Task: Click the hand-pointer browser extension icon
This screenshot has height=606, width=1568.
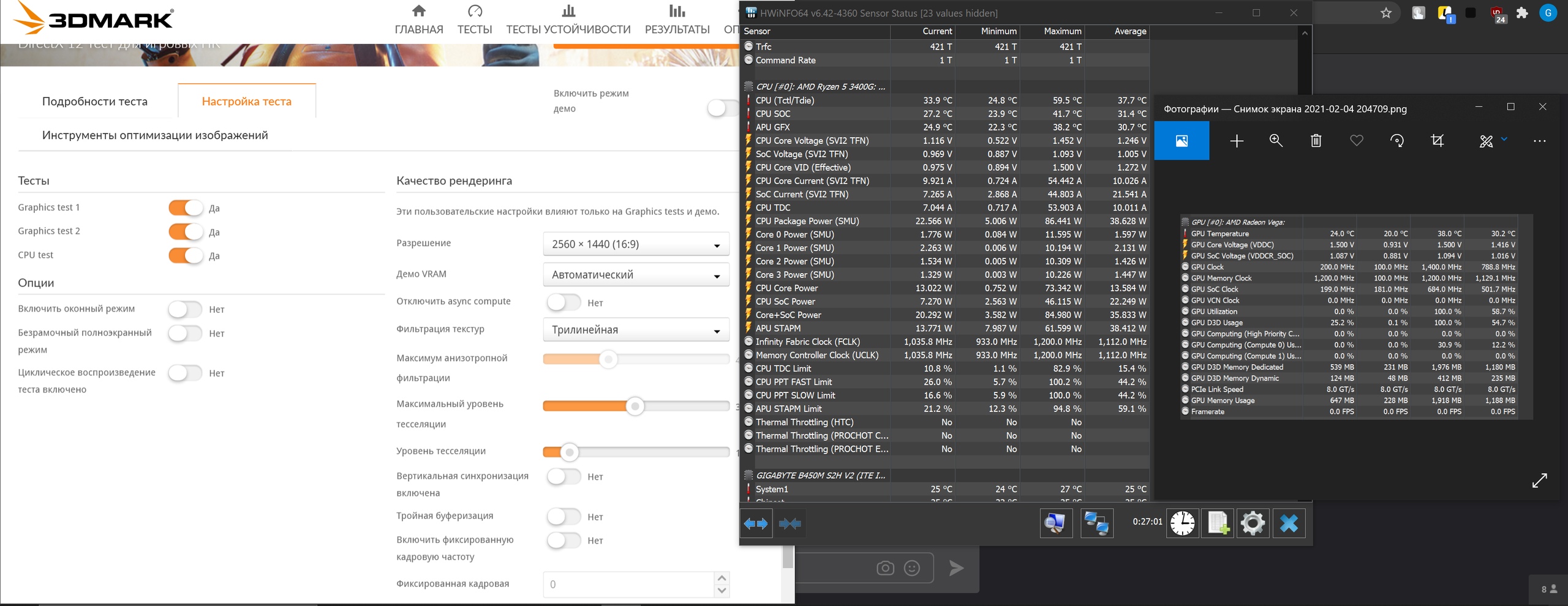Action: (x=1419, y=13)
